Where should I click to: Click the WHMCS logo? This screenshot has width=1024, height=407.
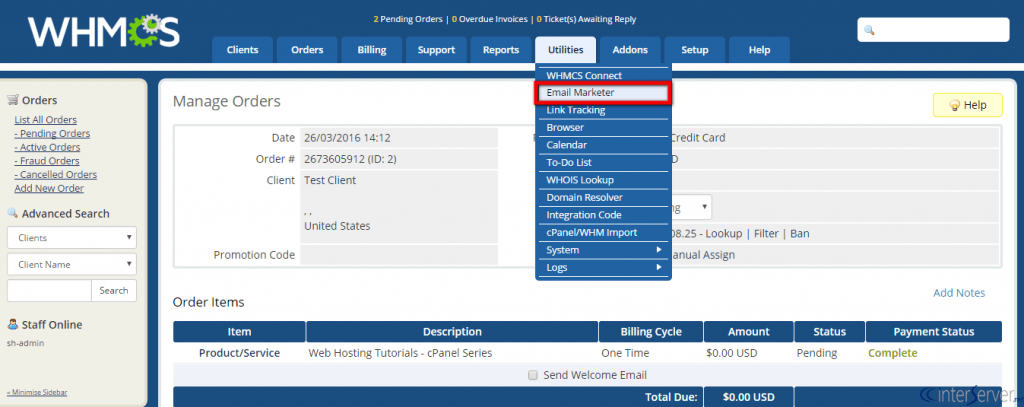[x=103, y=31]
